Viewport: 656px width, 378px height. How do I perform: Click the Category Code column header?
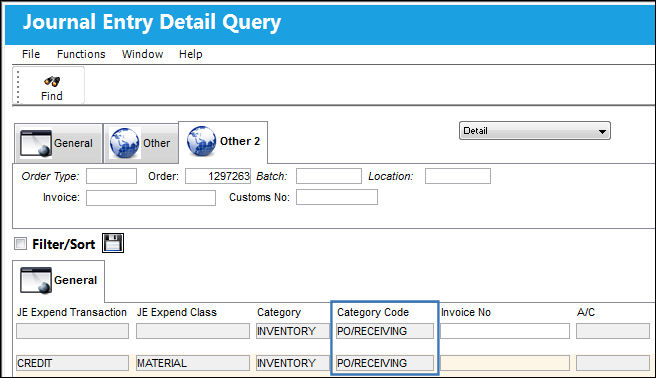point(373,312)
